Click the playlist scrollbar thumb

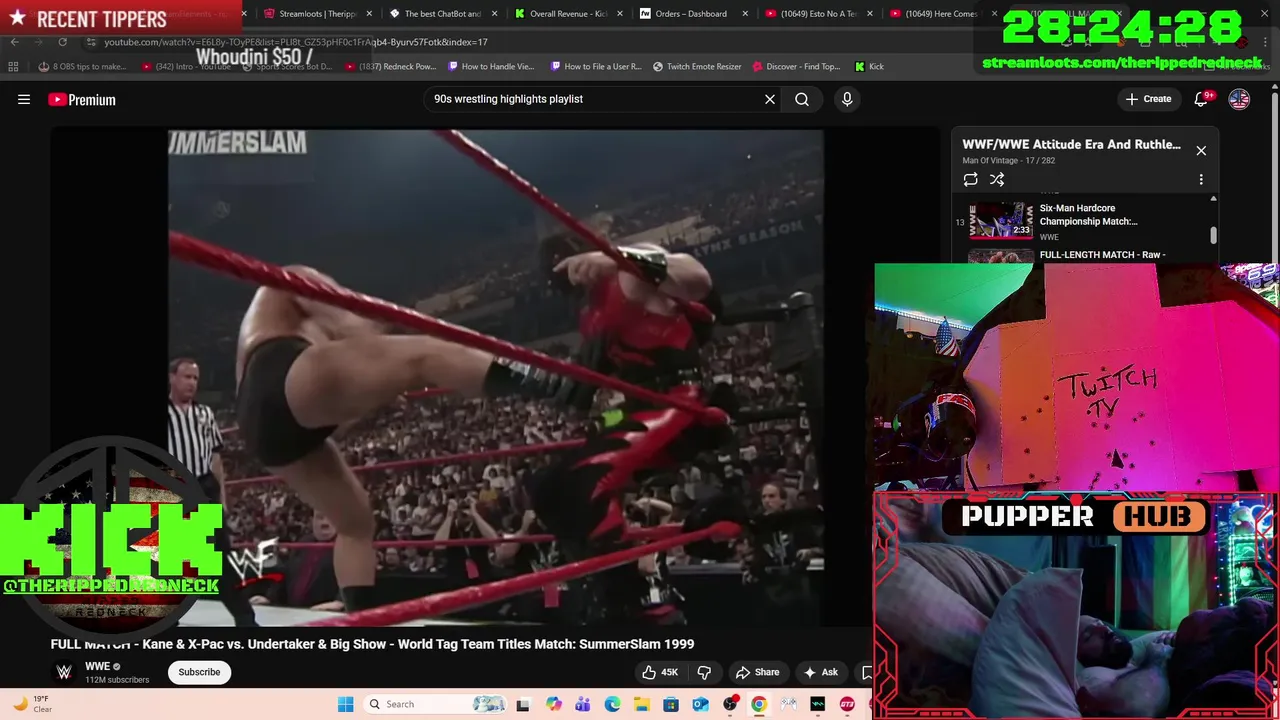pyautogui.click(x=1214, y=235)
